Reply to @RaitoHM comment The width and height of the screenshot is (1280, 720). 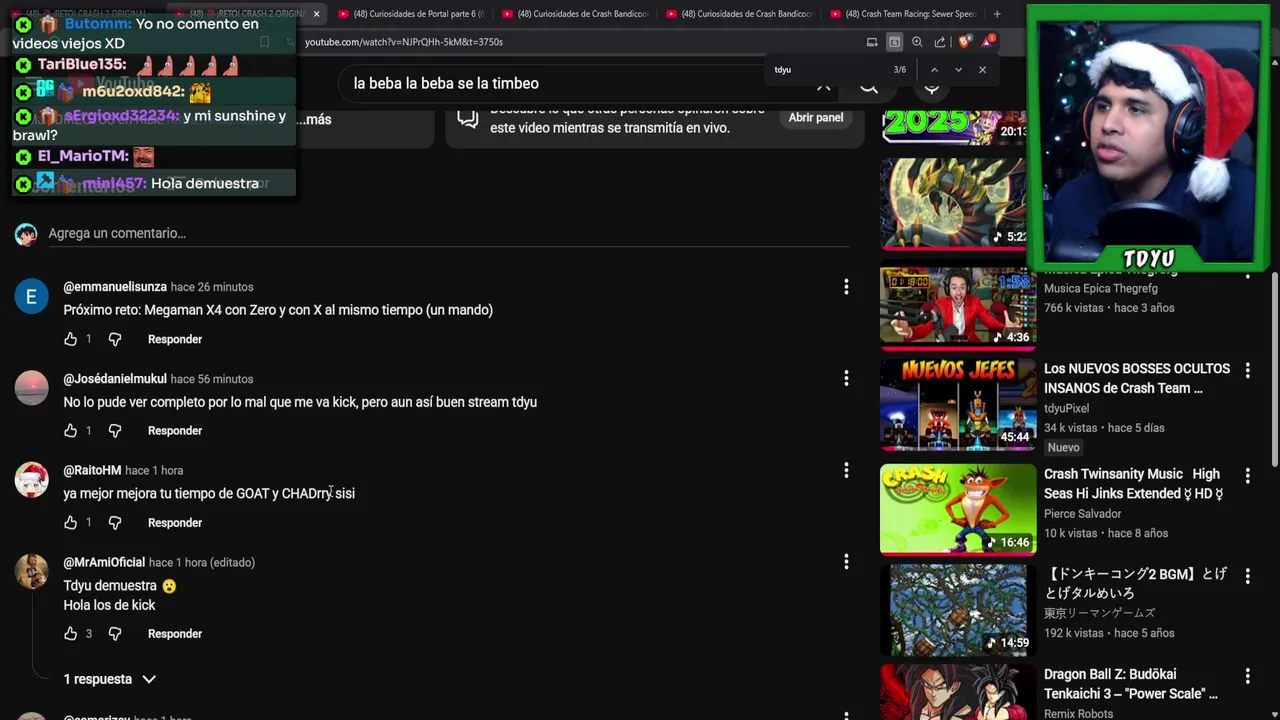[x=175, y=523]
